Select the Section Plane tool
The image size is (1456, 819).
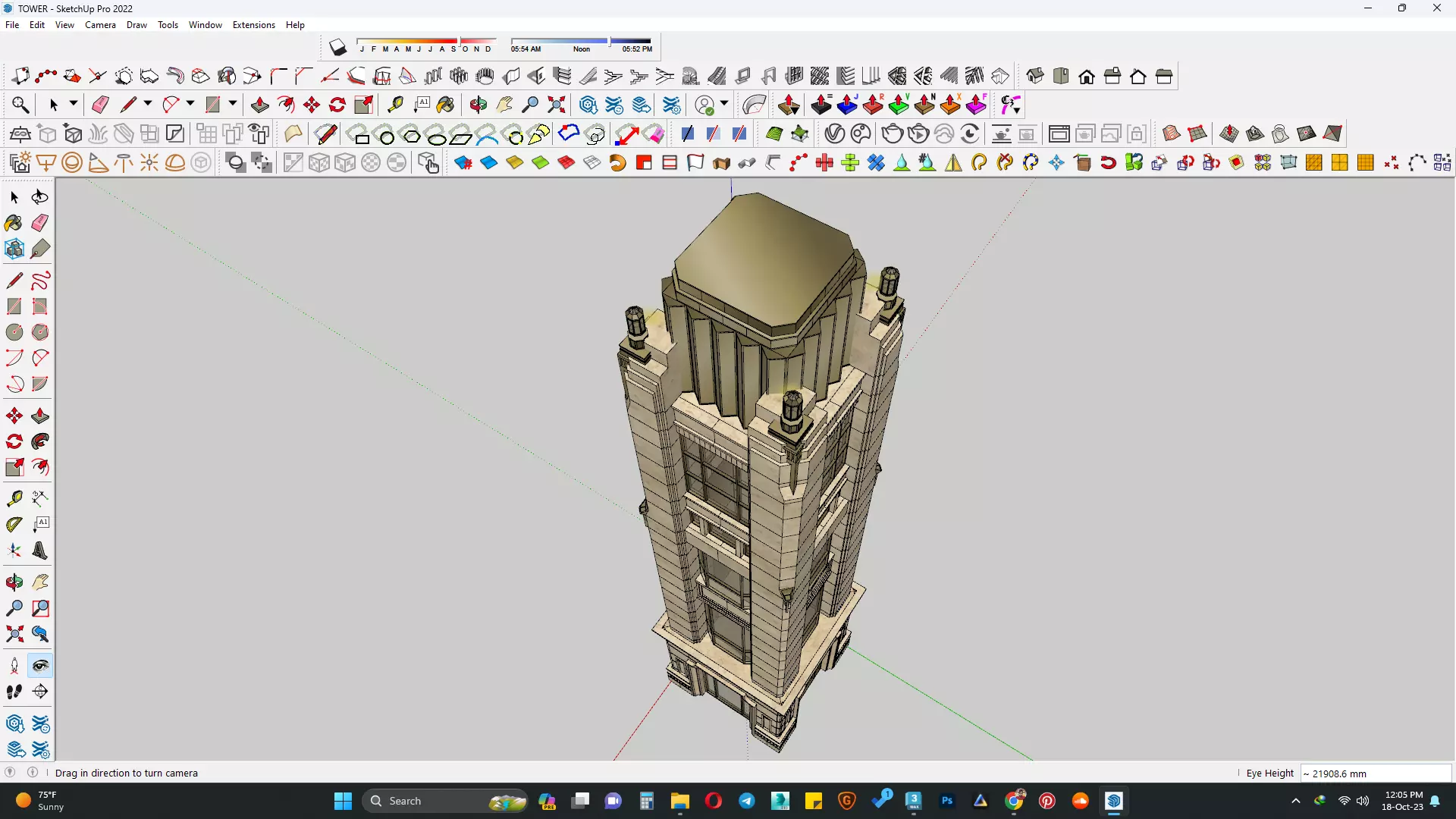pyautogui.click(x=40, y=692)
